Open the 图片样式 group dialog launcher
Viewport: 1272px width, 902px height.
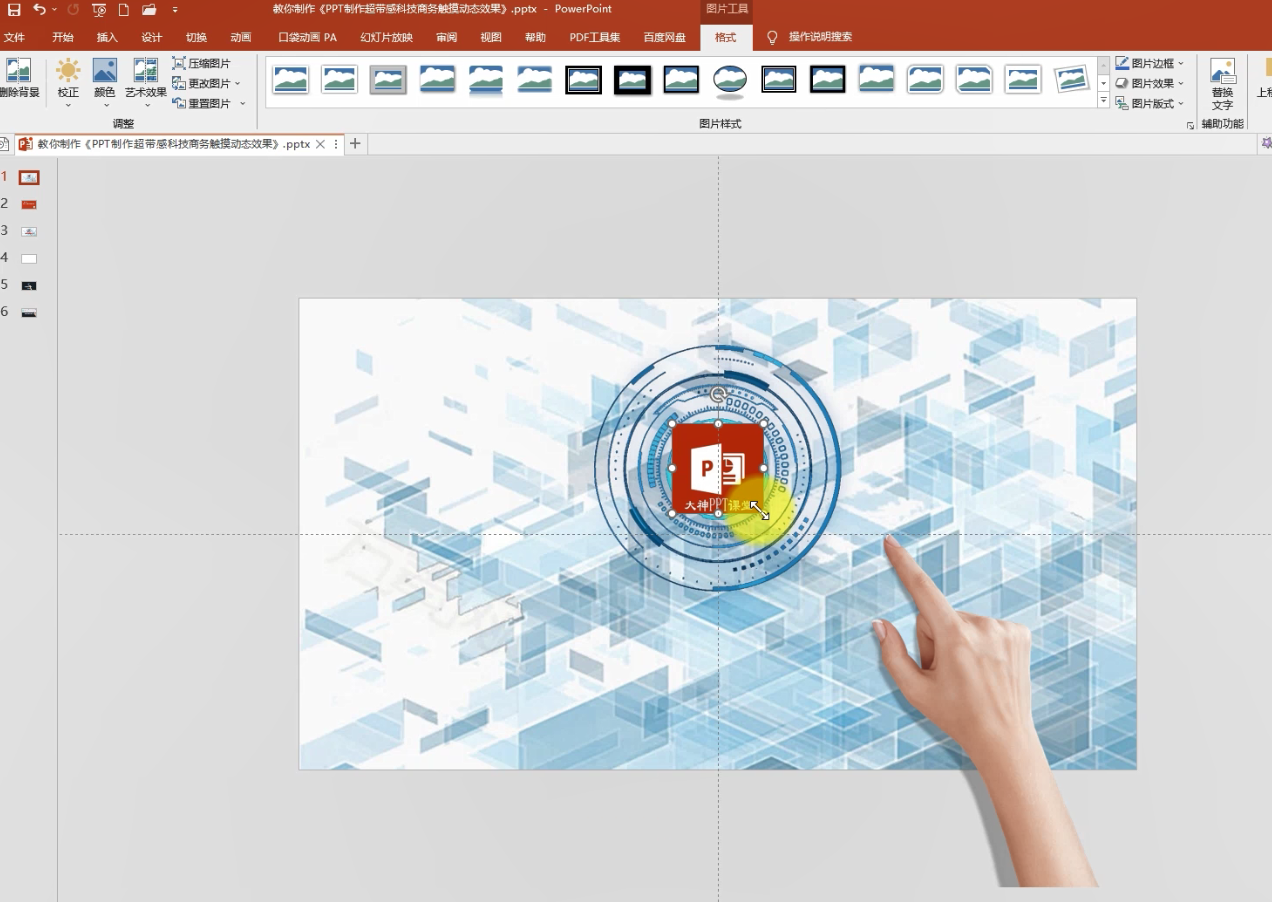1190,125
